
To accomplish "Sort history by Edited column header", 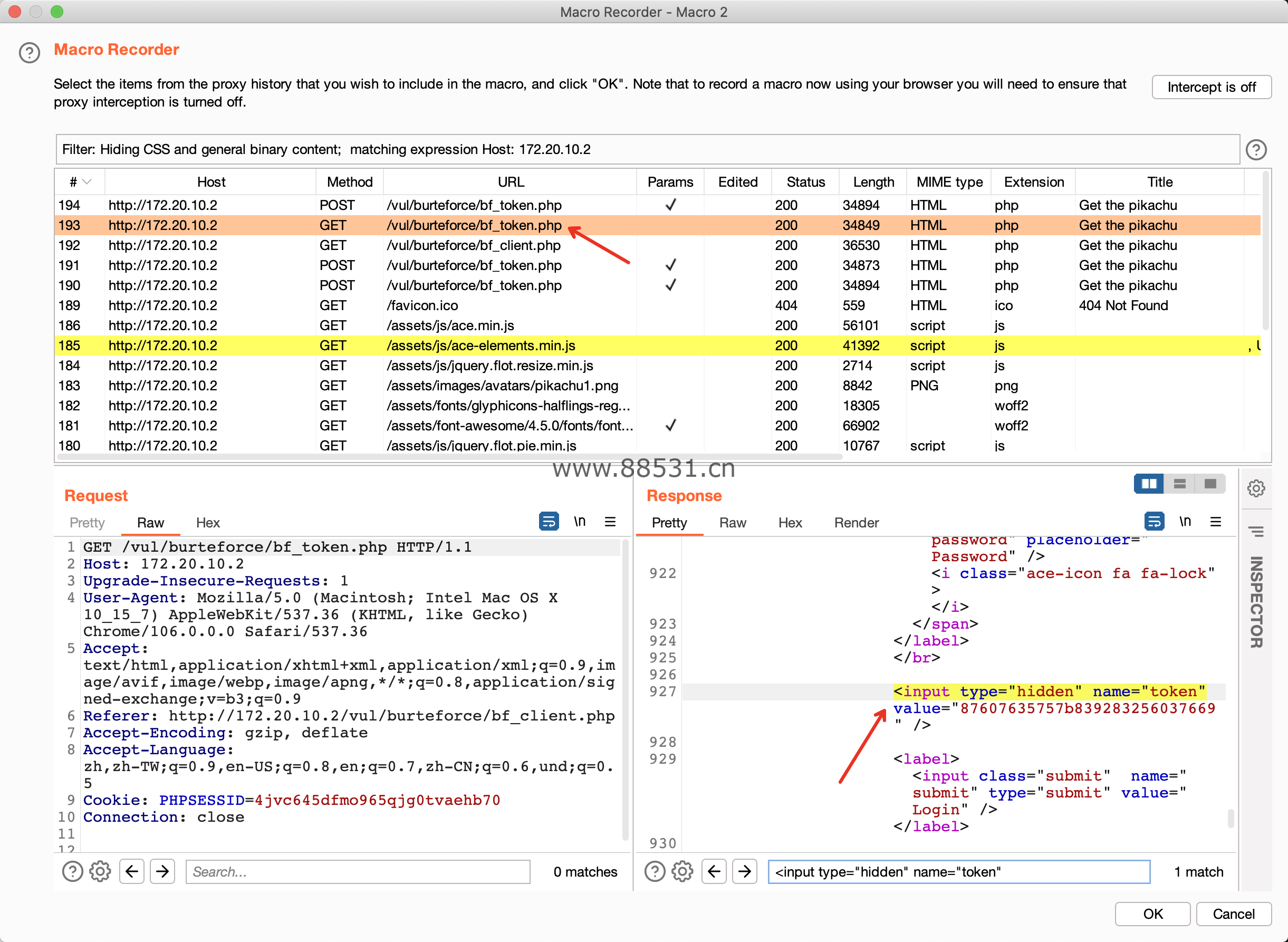I will pos(738,182).
